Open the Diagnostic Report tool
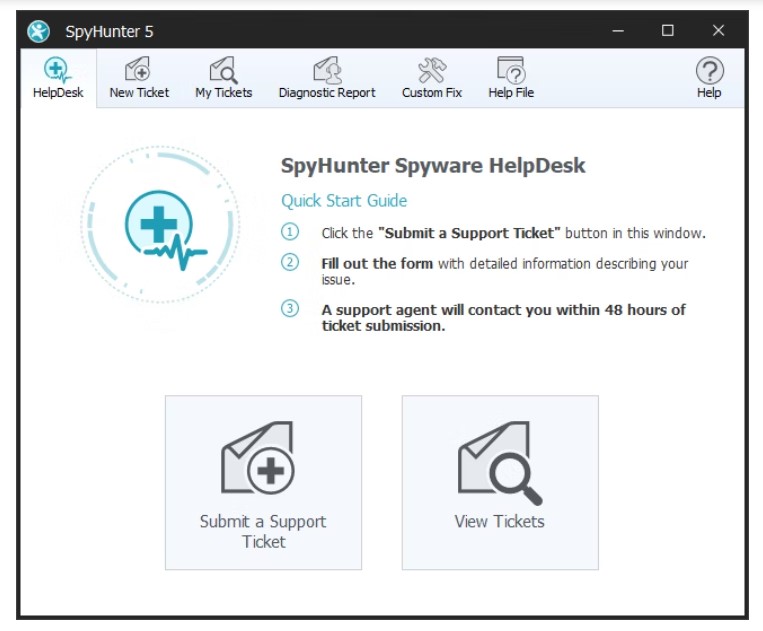Screen dimensions: 763x631 [327, 78]
